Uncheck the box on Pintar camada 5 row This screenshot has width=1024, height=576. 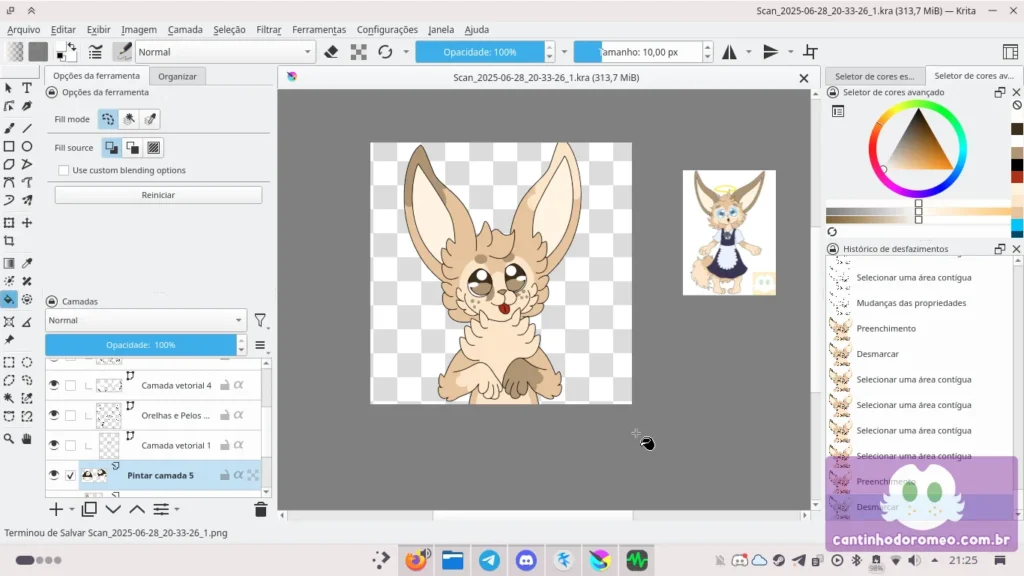[71, 475]
